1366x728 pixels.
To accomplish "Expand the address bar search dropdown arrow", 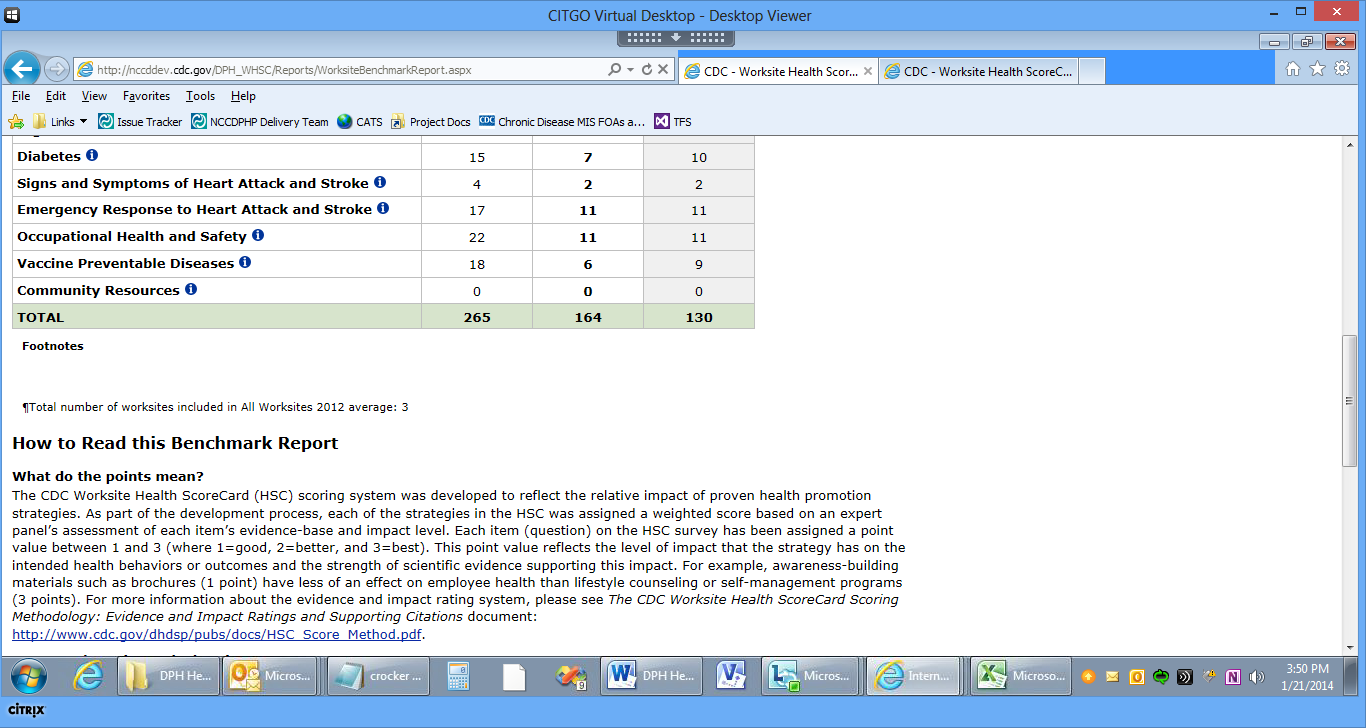I will 630,70.
